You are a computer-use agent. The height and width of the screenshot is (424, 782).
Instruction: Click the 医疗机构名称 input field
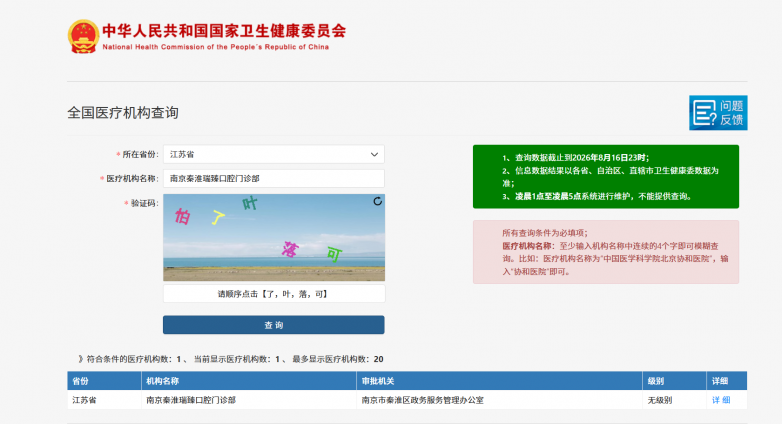click(274, 179)
